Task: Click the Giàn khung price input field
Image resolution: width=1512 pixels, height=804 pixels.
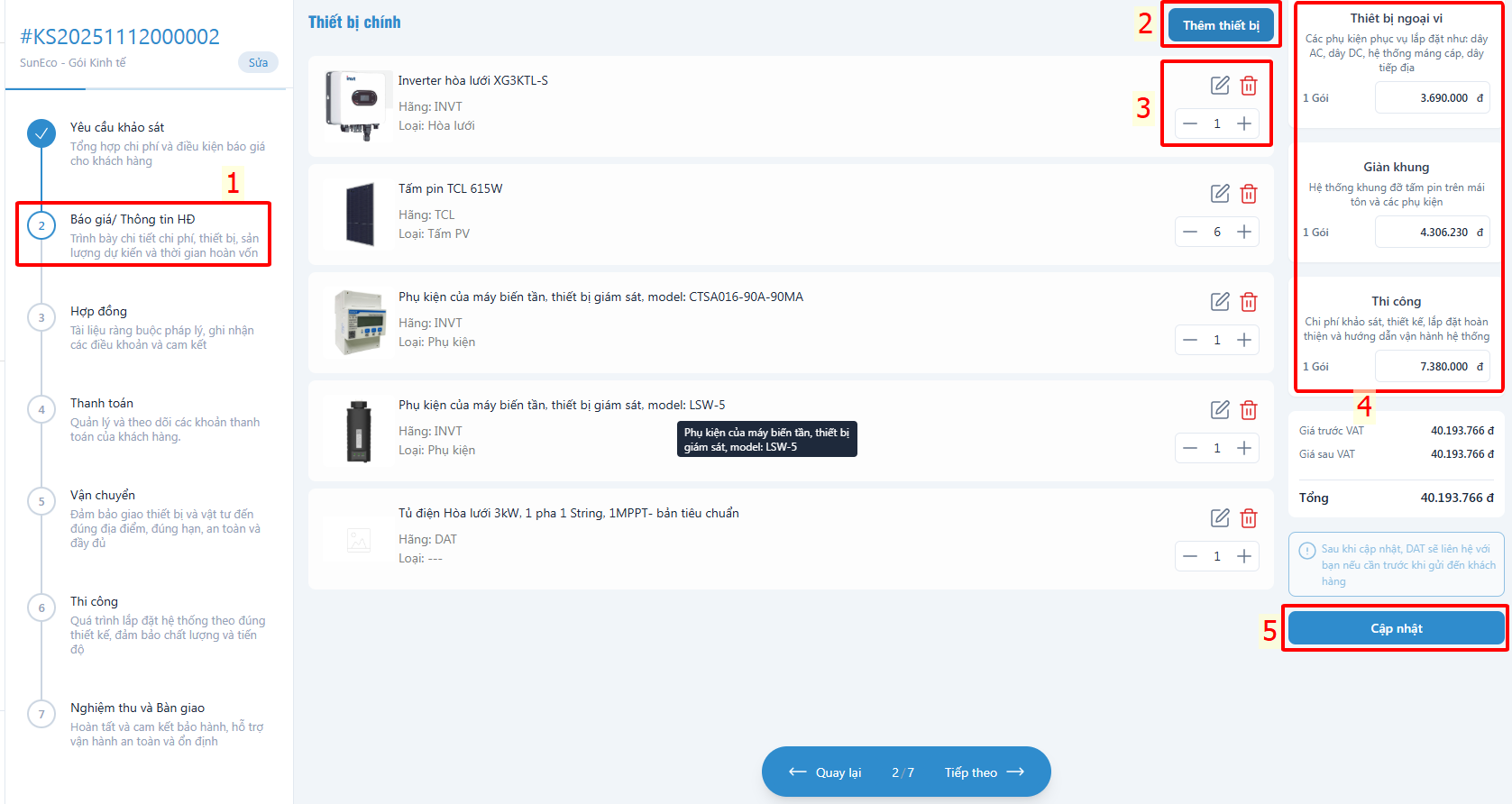Action: coord(1431,232)
